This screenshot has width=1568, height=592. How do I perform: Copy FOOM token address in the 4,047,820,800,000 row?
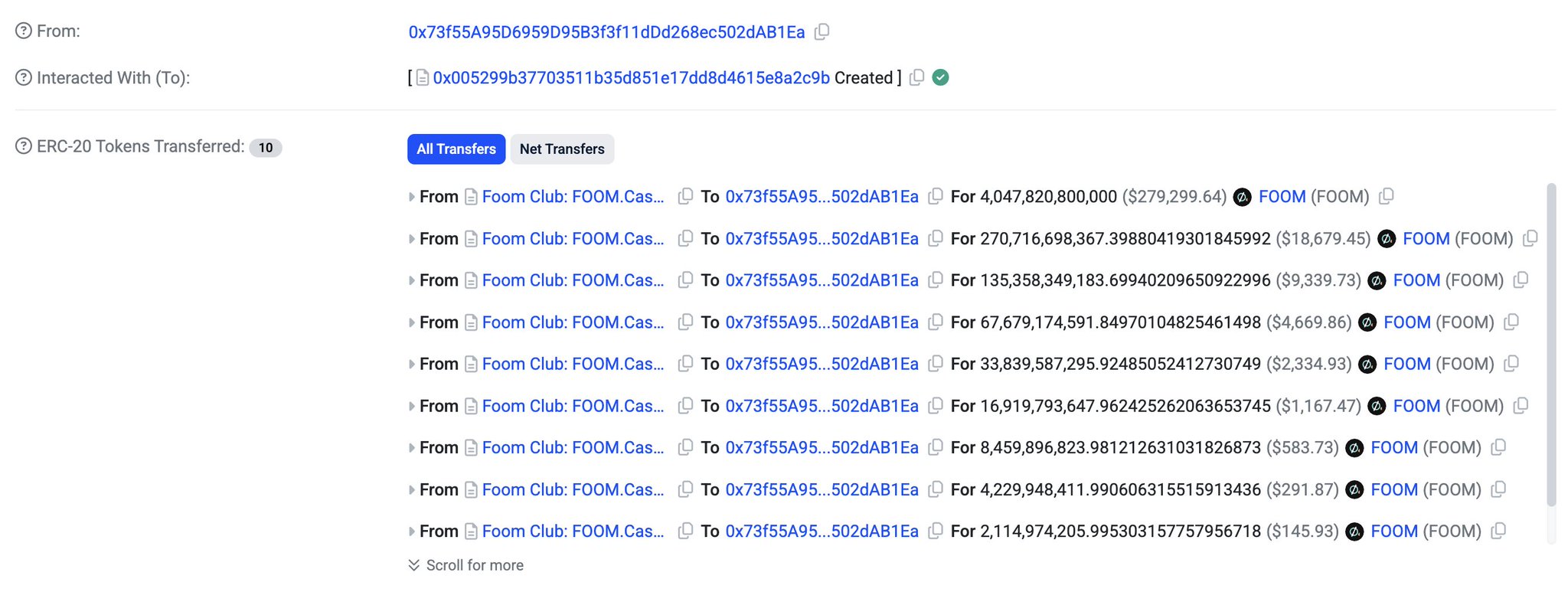click(x=1386, y=197)
